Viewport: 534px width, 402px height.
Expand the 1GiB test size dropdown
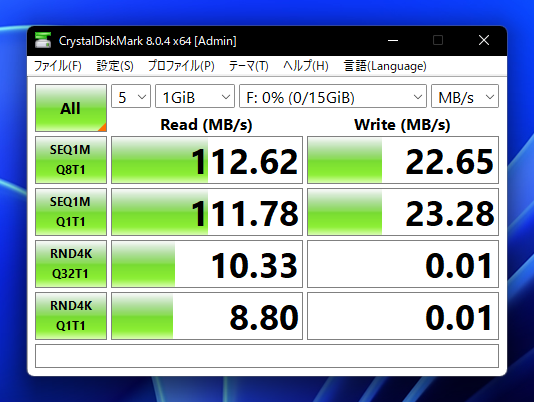click(195, 96)
